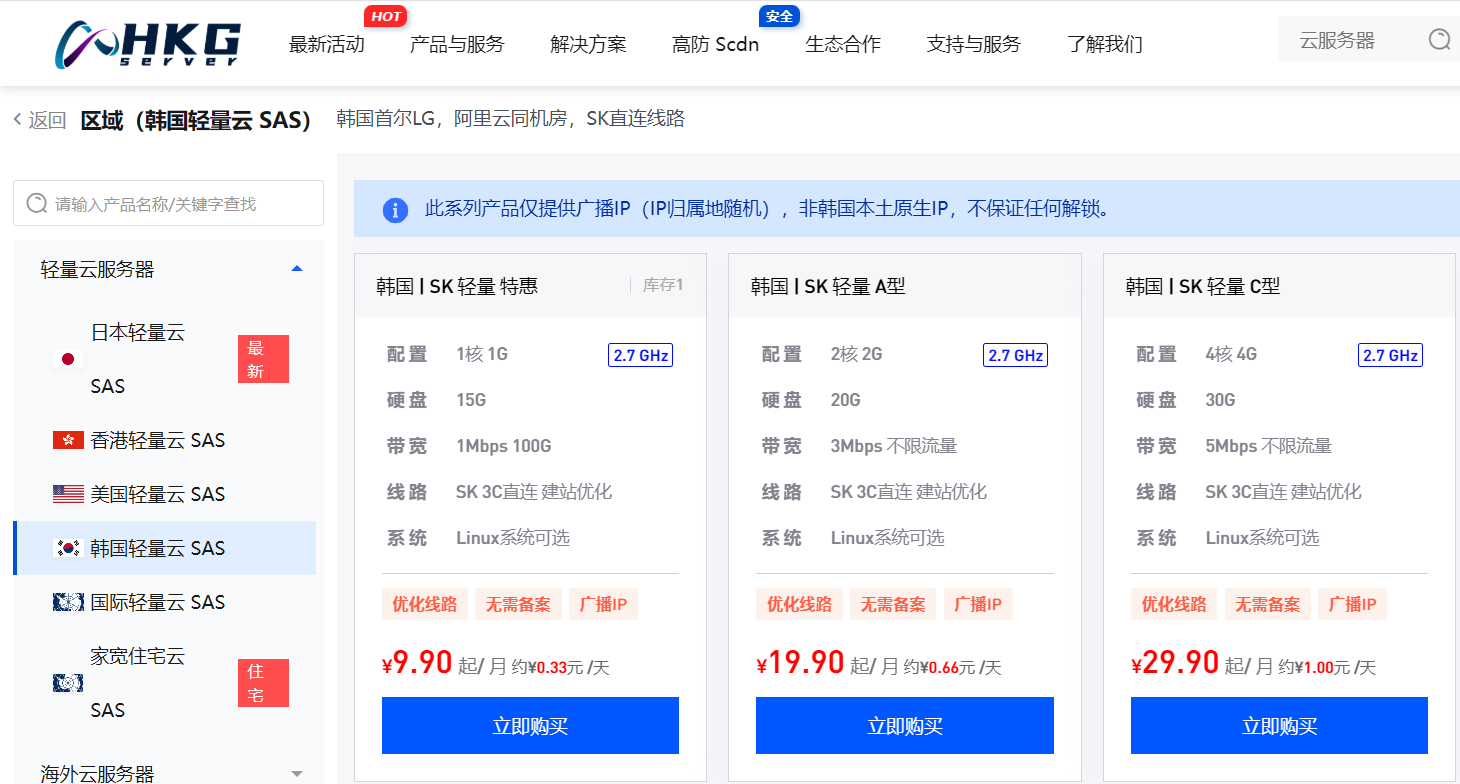
Task: Click the 库存1 stock label
Action: (662, 285)
